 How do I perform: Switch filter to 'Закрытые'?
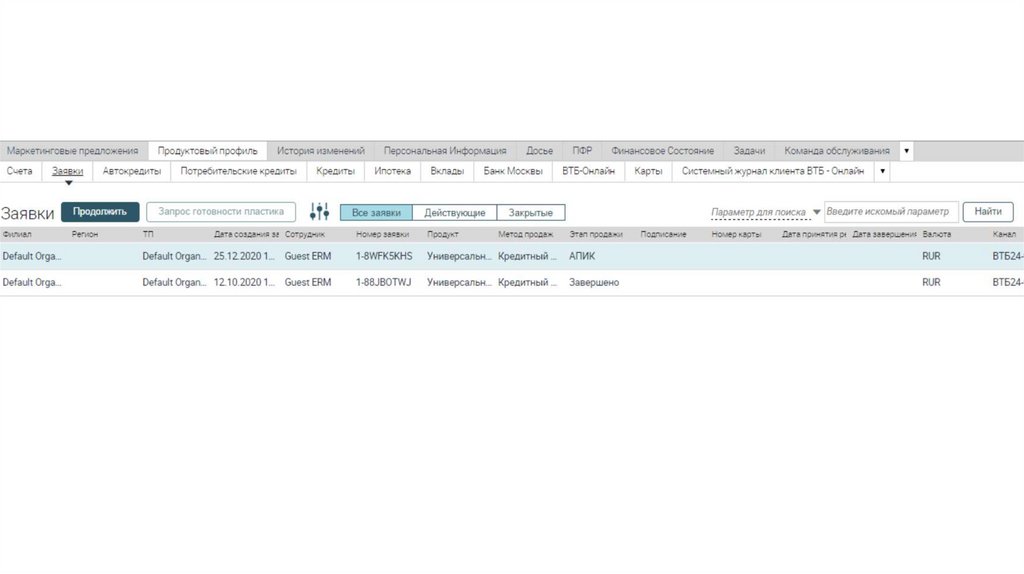click(x=530, y=213)
